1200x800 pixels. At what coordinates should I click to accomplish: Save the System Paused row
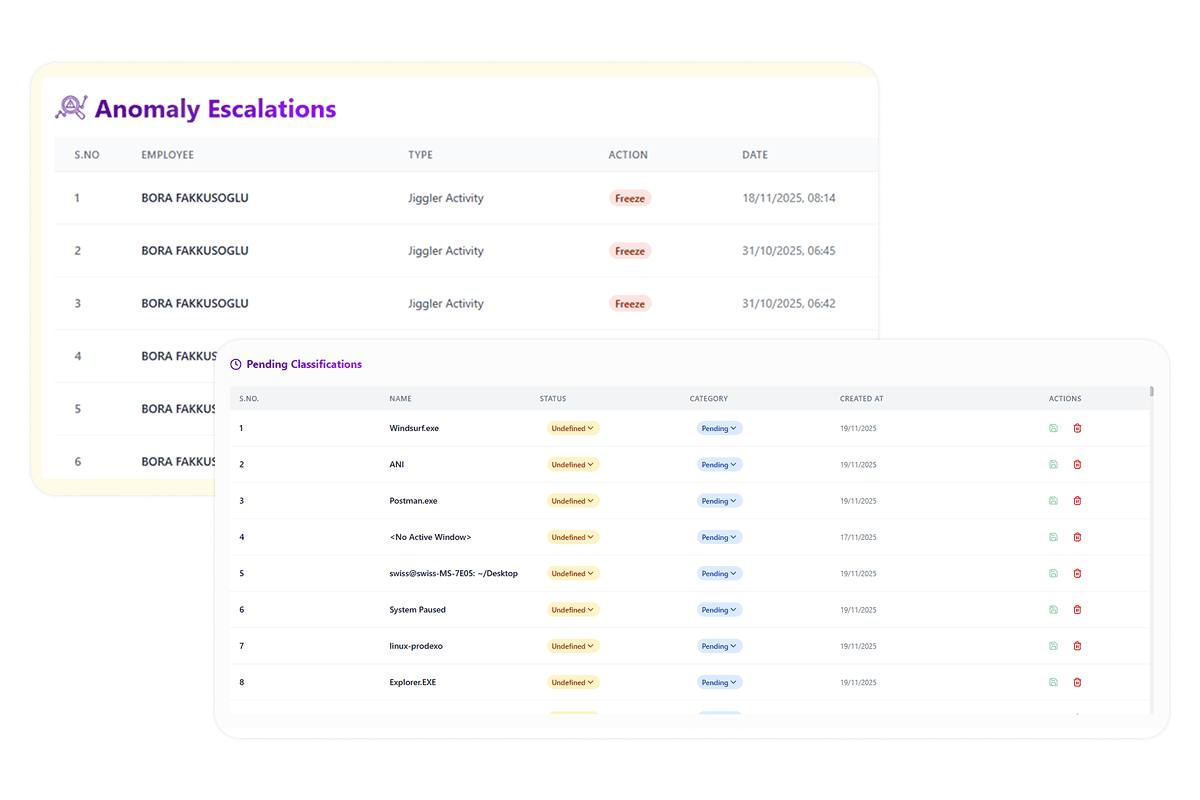[1053, 610]
